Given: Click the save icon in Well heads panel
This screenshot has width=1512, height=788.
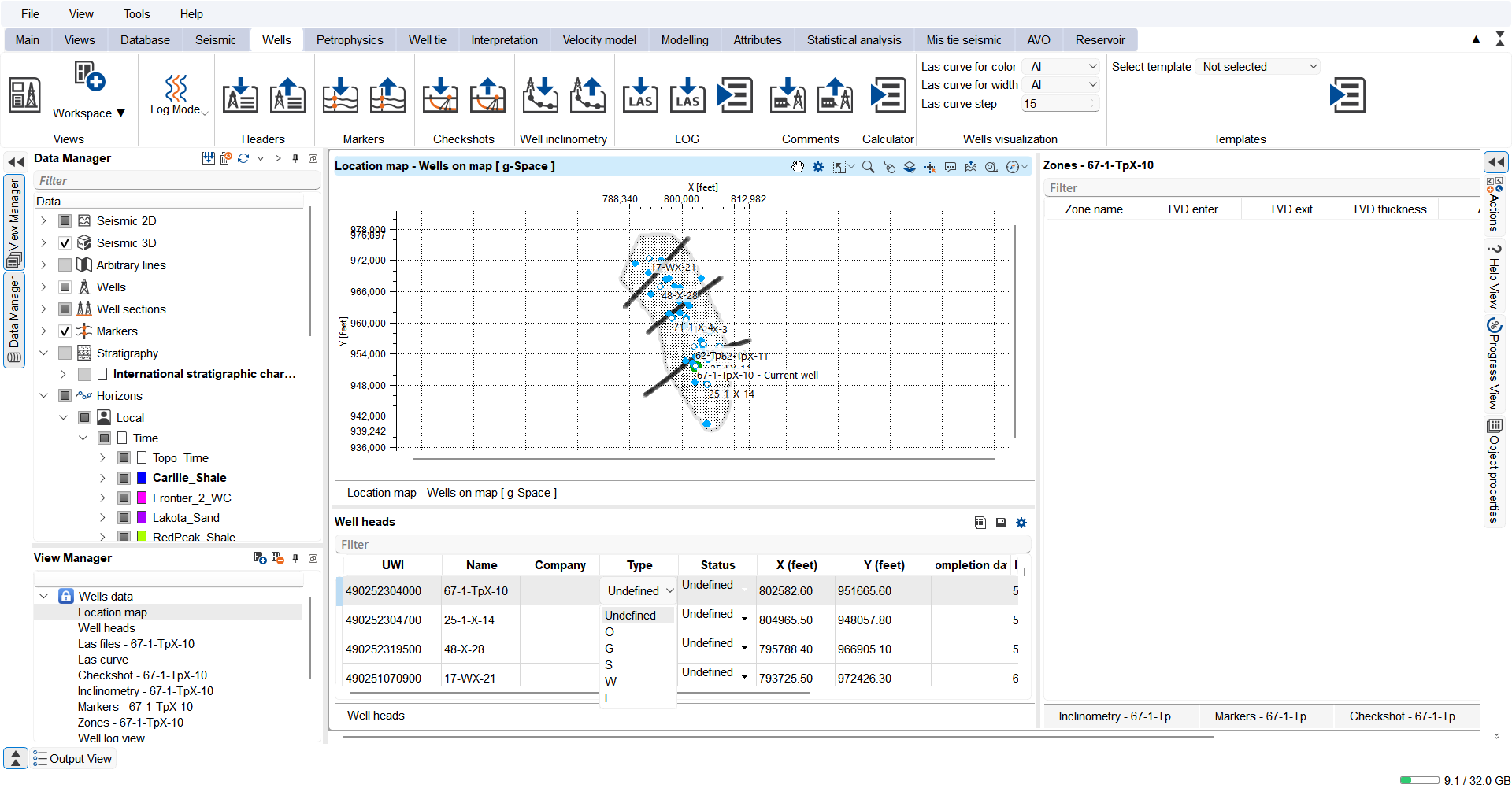Looking at the screenshot, I should pos(1001,523).
